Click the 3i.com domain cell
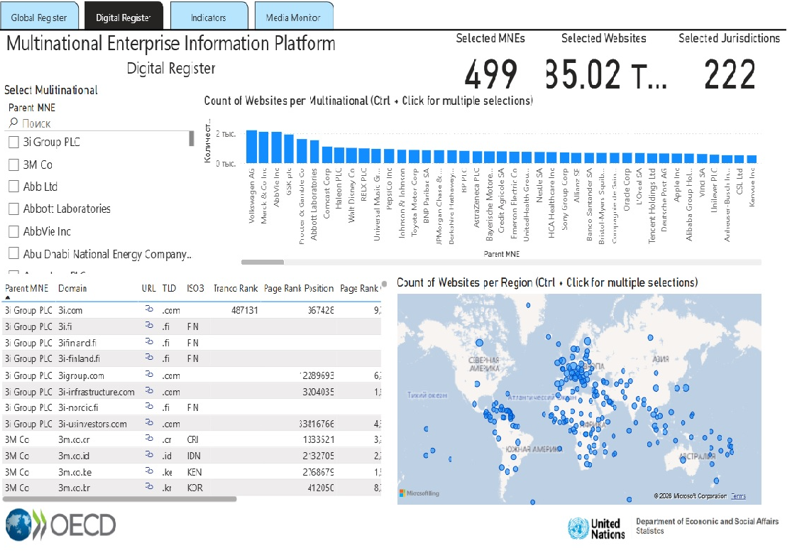 [x=71, y=310]
